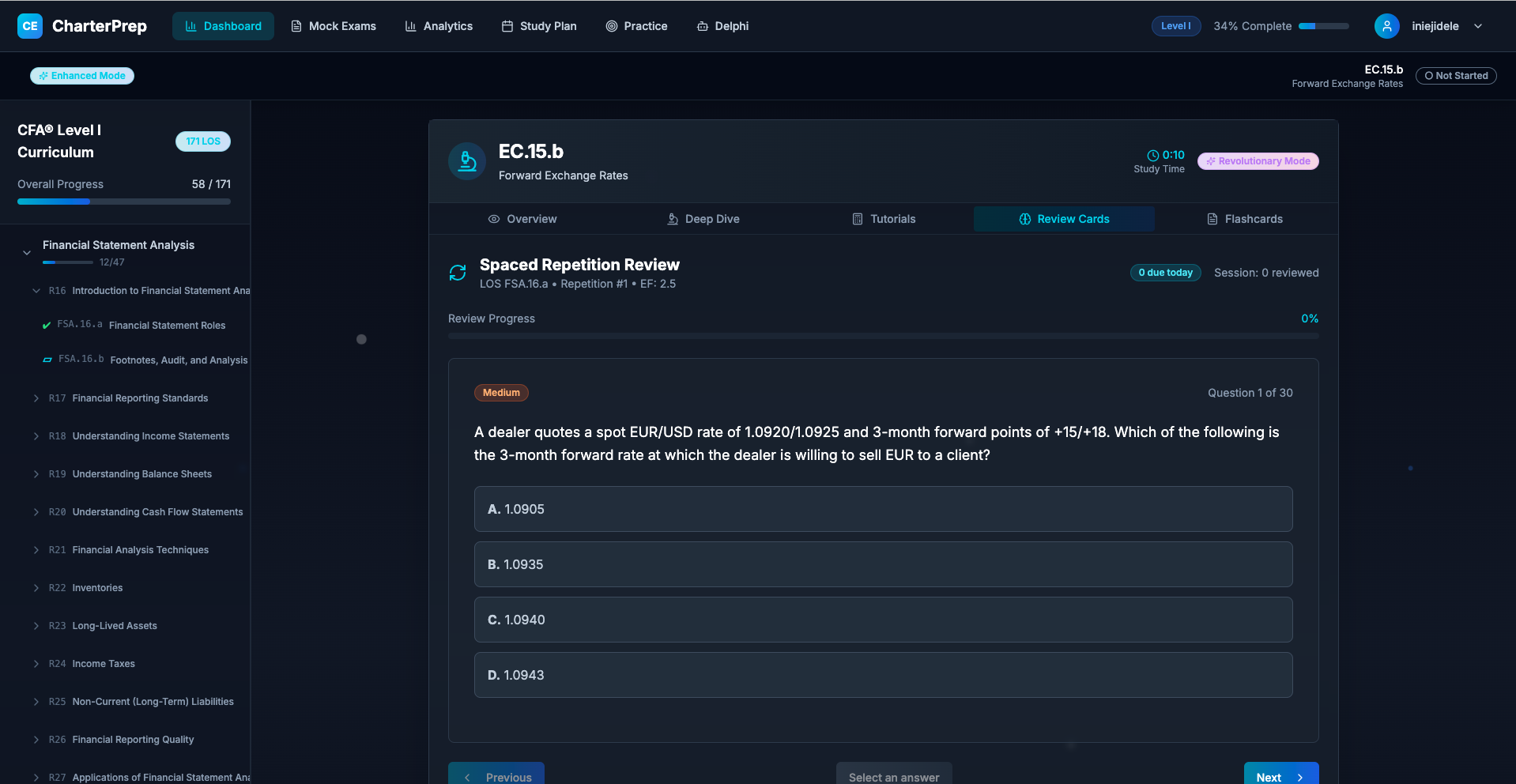Image resolution: width=1516 pixels, height=784 pixels.
Task: Select answer A. 1.0905
Action: point(883,509)
